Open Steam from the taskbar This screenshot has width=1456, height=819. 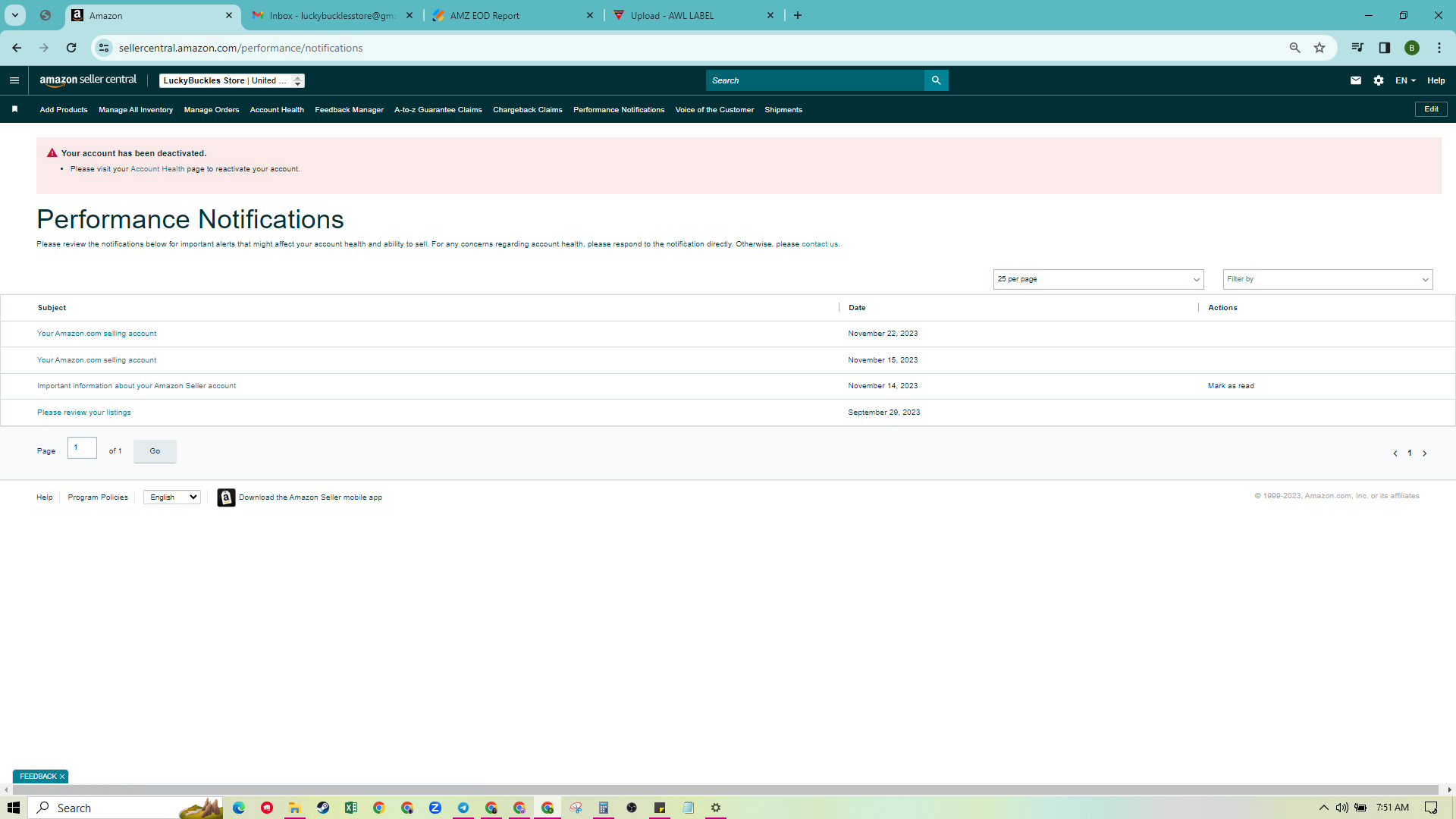(323, 808)
